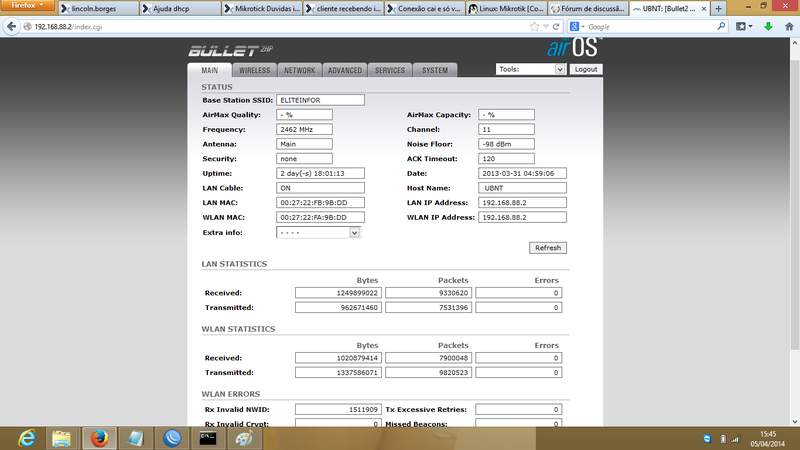The width and height of the screenshot is (800, 450).
Task: Switch to the Conexão cai browser tab
Action: pyautogui.click(x=425, y=9)
